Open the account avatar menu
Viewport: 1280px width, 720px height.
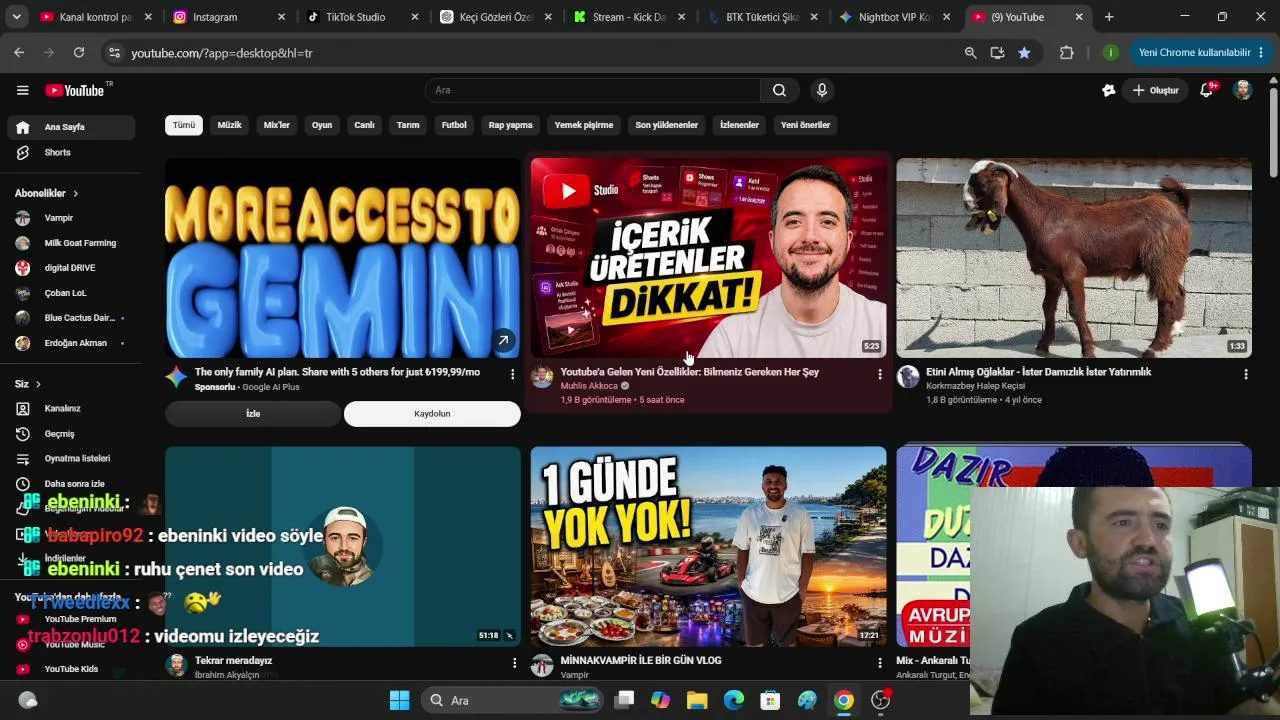pyautogui.click(x=1243, y=90)
